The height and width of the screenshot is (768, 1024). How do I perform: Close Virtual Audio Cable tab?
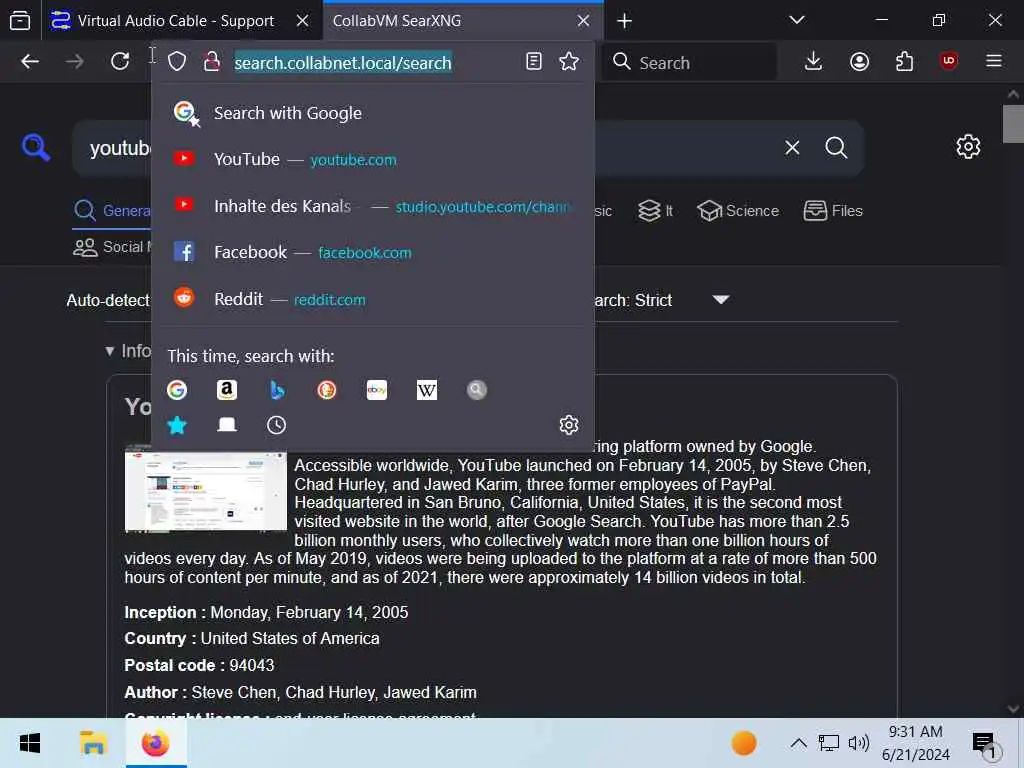tap(302, 21)
